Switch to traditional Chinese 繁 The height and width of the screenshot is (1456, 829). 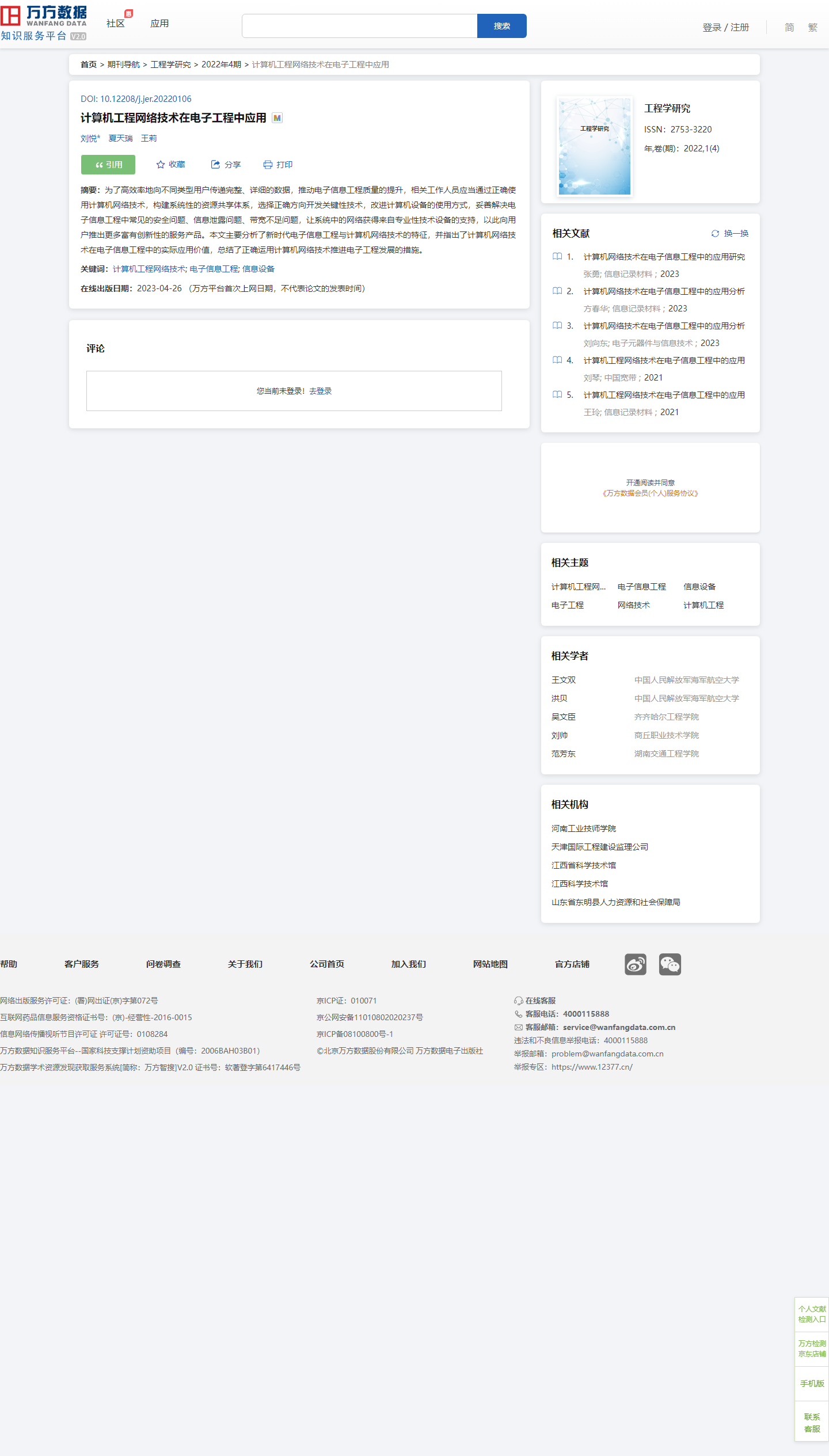(x=812, y=27)
